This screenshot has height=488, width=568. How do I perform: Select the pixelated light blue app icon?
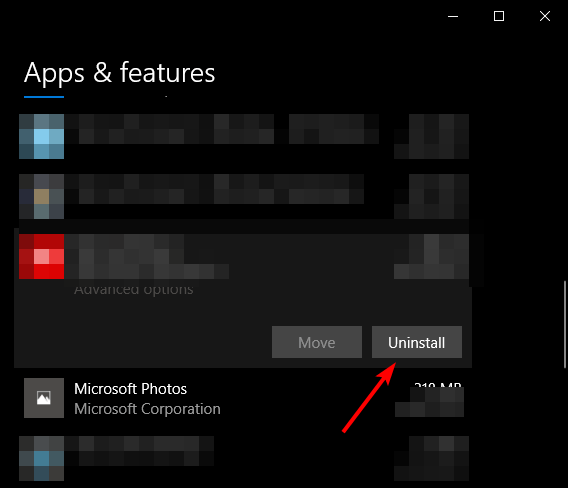tap(42, 136)
